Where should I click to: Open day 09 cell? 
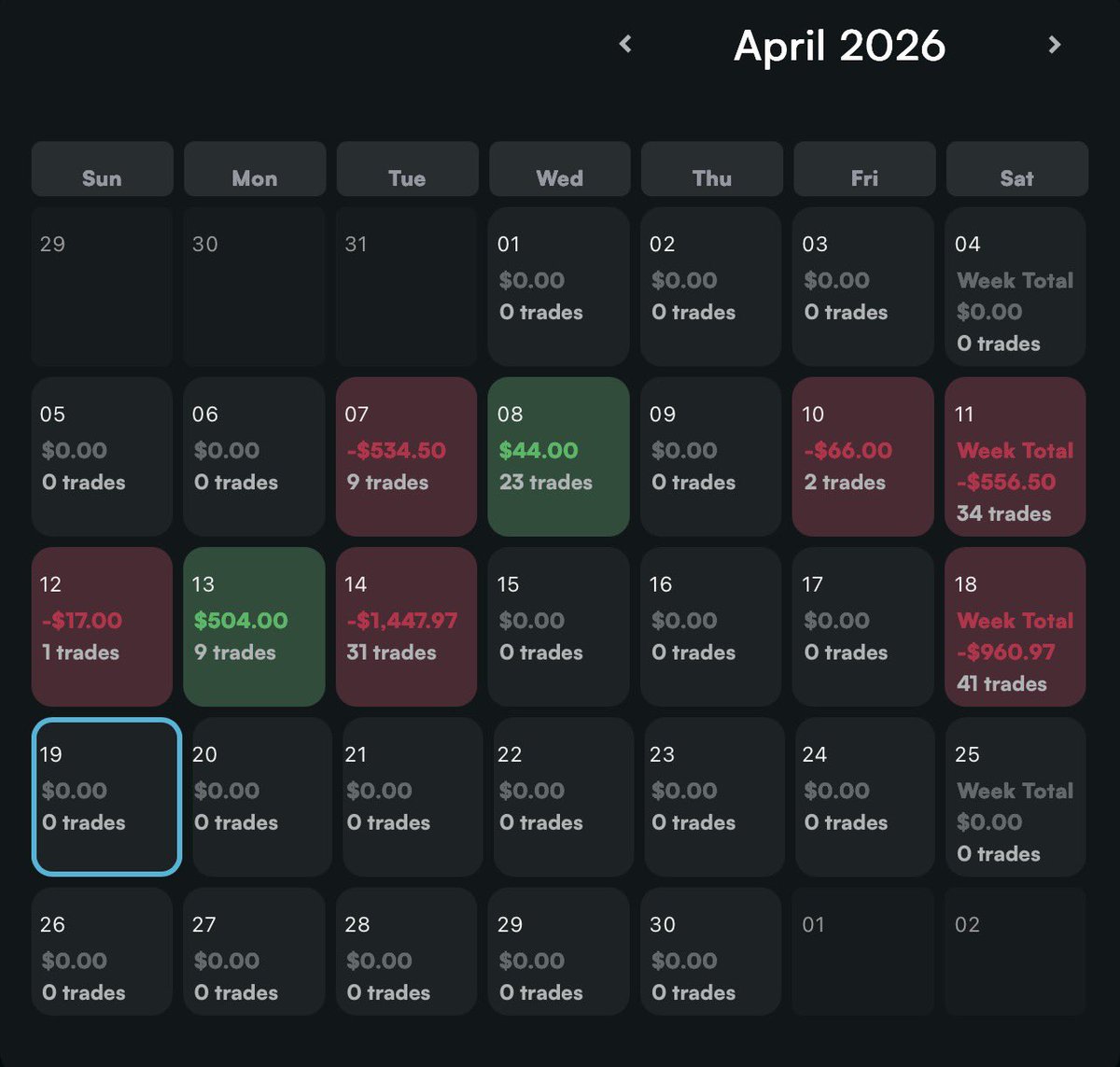(711, 456)
